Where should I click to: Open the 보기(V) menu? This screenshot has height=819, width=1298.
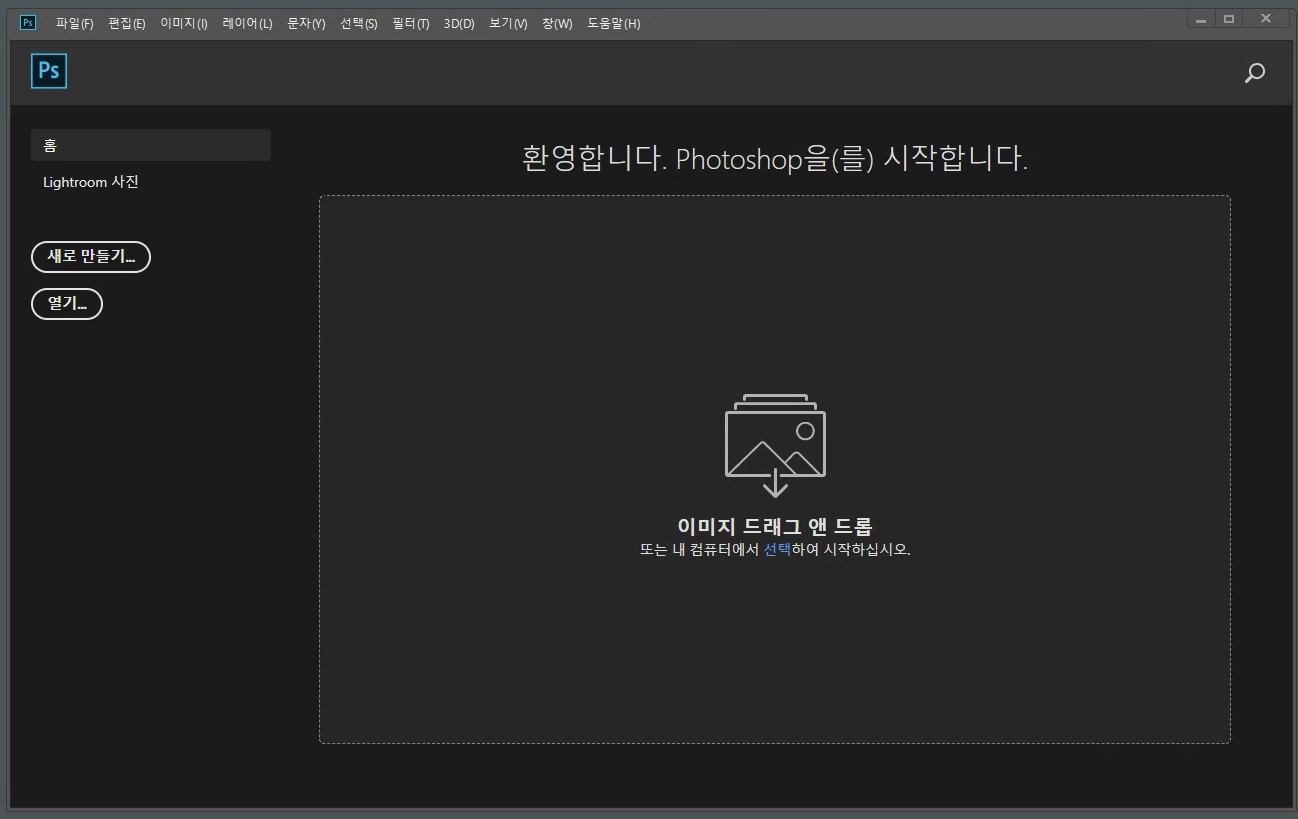(508, 23)
